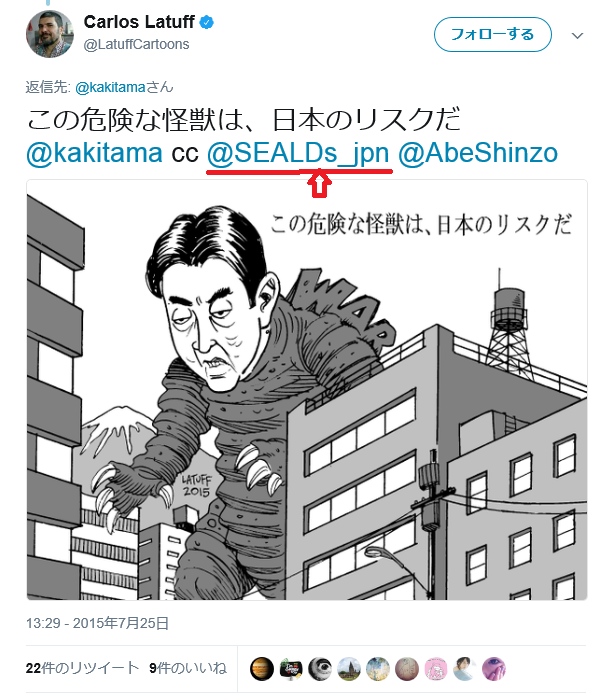Screen dimensions: 595x697
Task: Click the blue verified badge
Action: click(206, 22)
